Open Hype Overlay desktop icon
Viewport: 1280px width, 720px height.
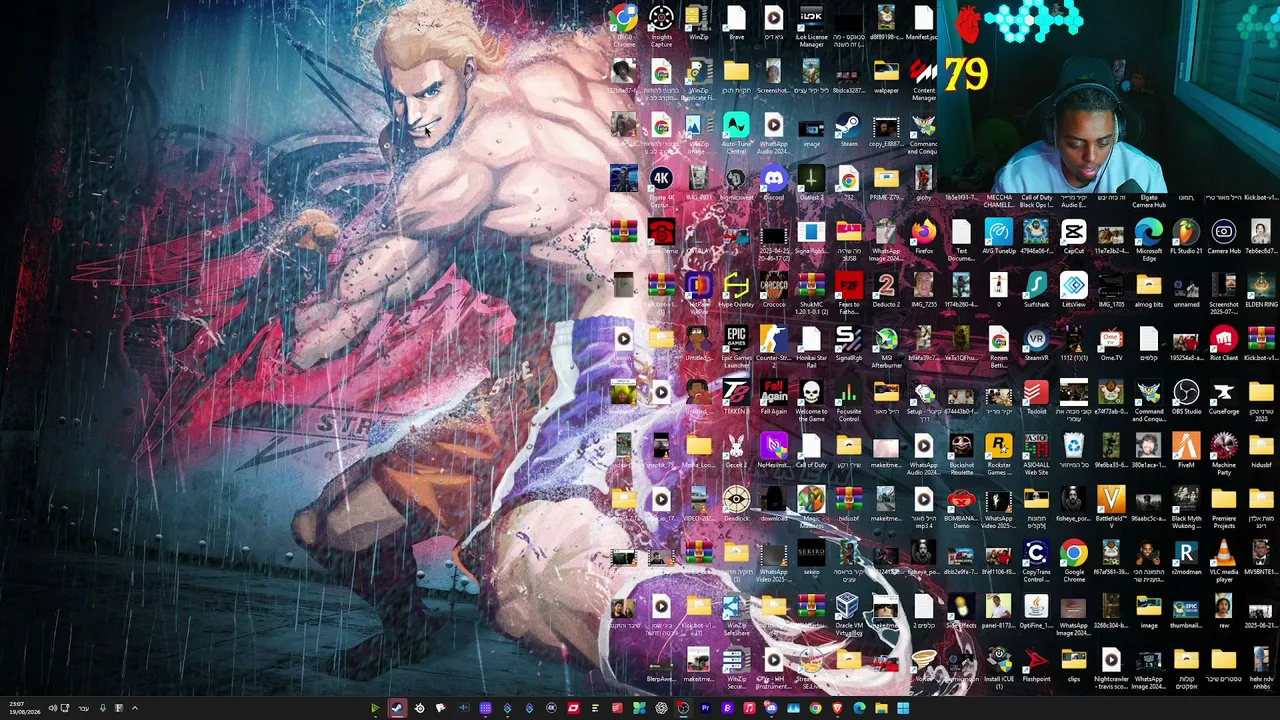pos(736,292)
